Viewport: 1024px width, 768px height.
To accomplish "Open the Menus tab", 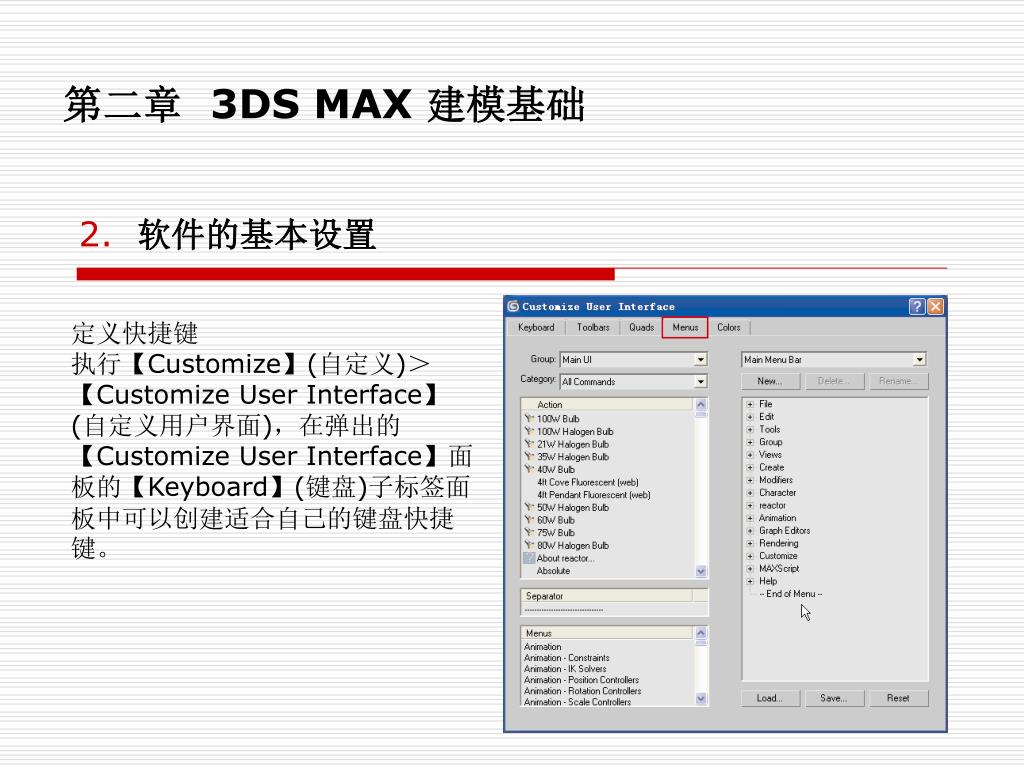I will tap(685, 327).
